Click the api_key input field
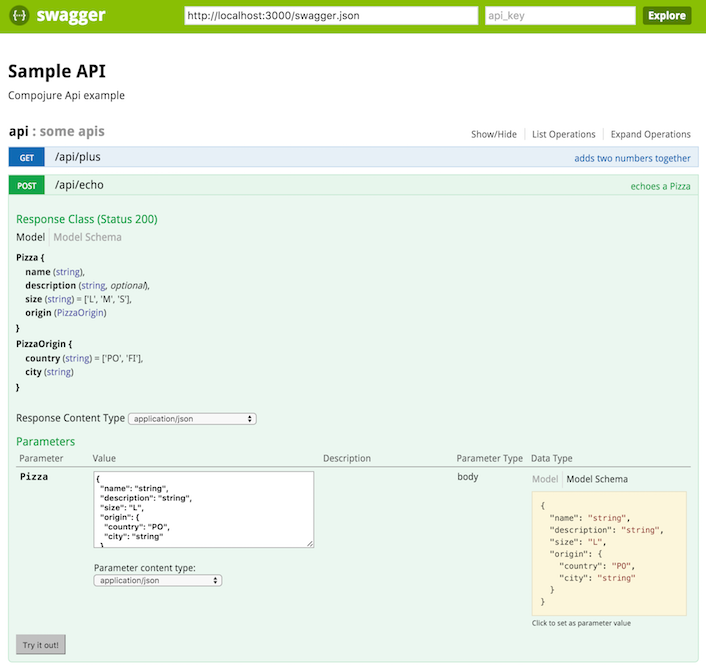This screenshot has height=668, width=706. tap(559, 15)
